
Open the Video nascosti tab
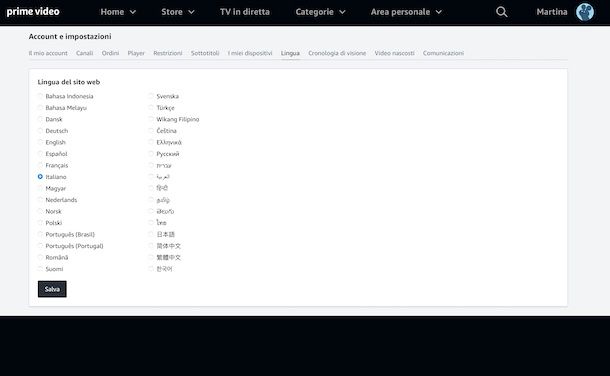coord(394,53)
